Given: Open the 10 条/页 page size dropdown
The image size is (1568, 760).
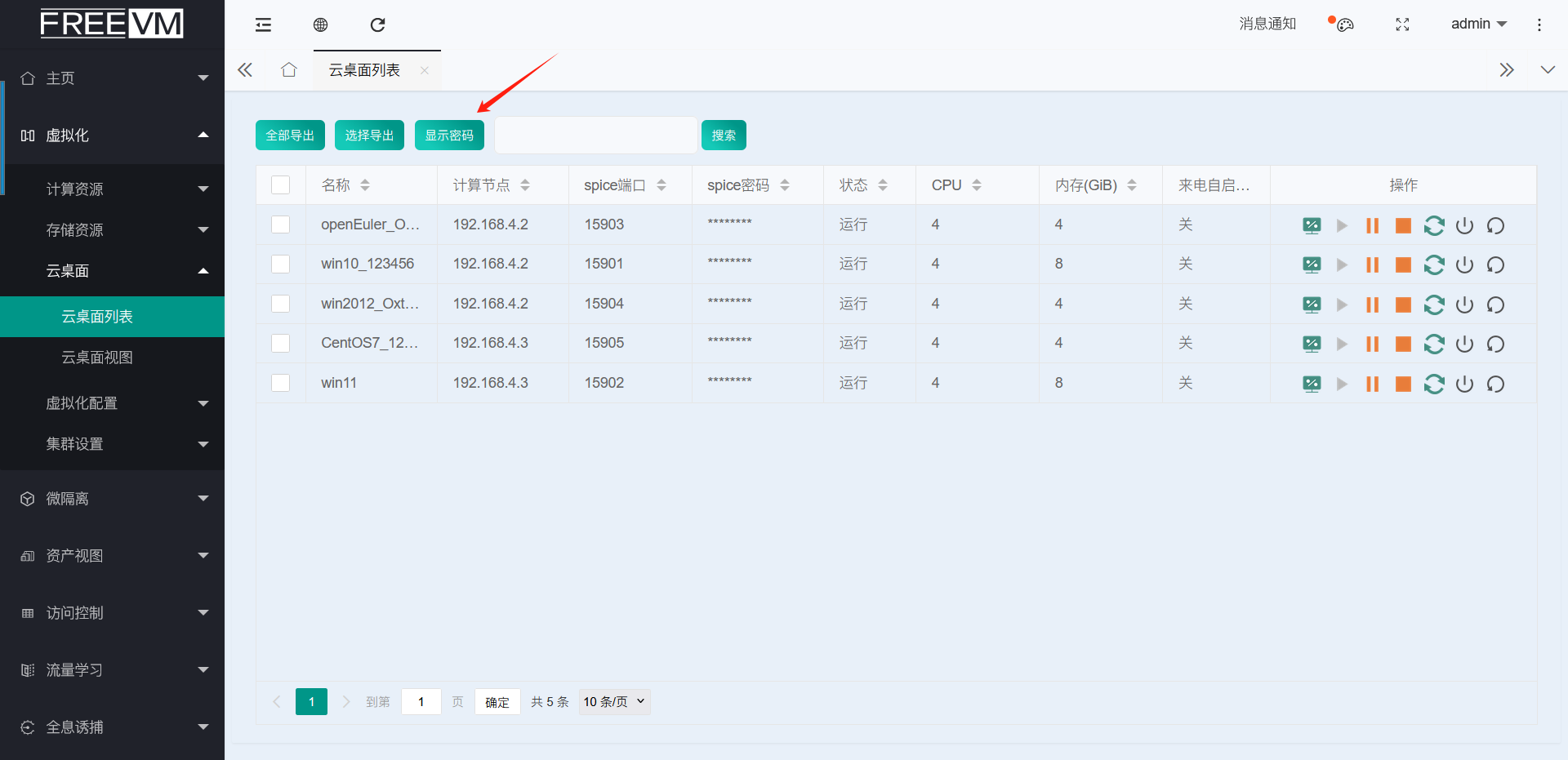Looking at the screenshot, I should click(614, 702).
